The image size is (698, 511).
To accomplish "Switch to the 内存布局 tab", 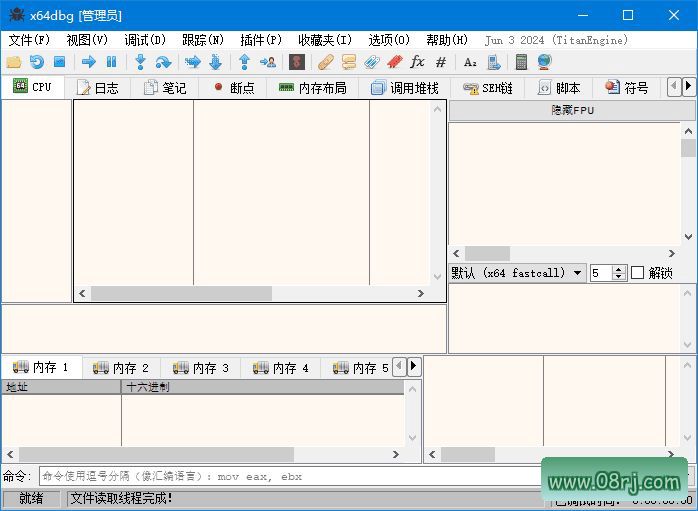I will coord(312,88).
